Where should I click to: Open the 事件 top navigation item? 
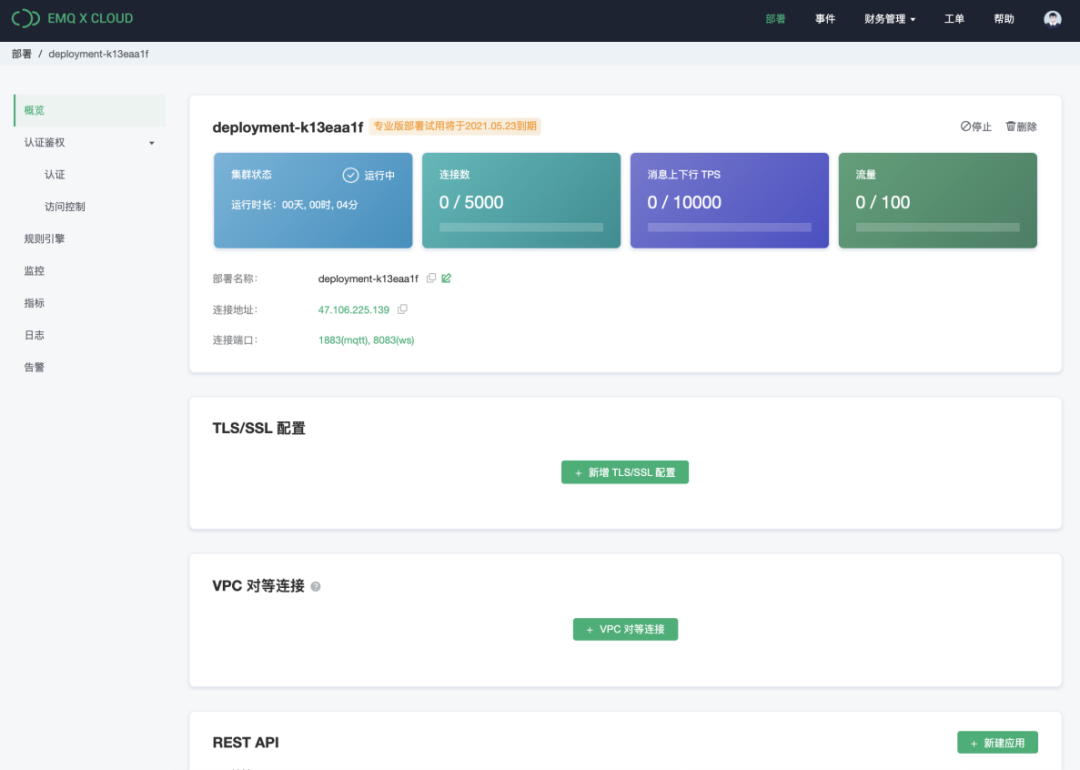[825, 19]
